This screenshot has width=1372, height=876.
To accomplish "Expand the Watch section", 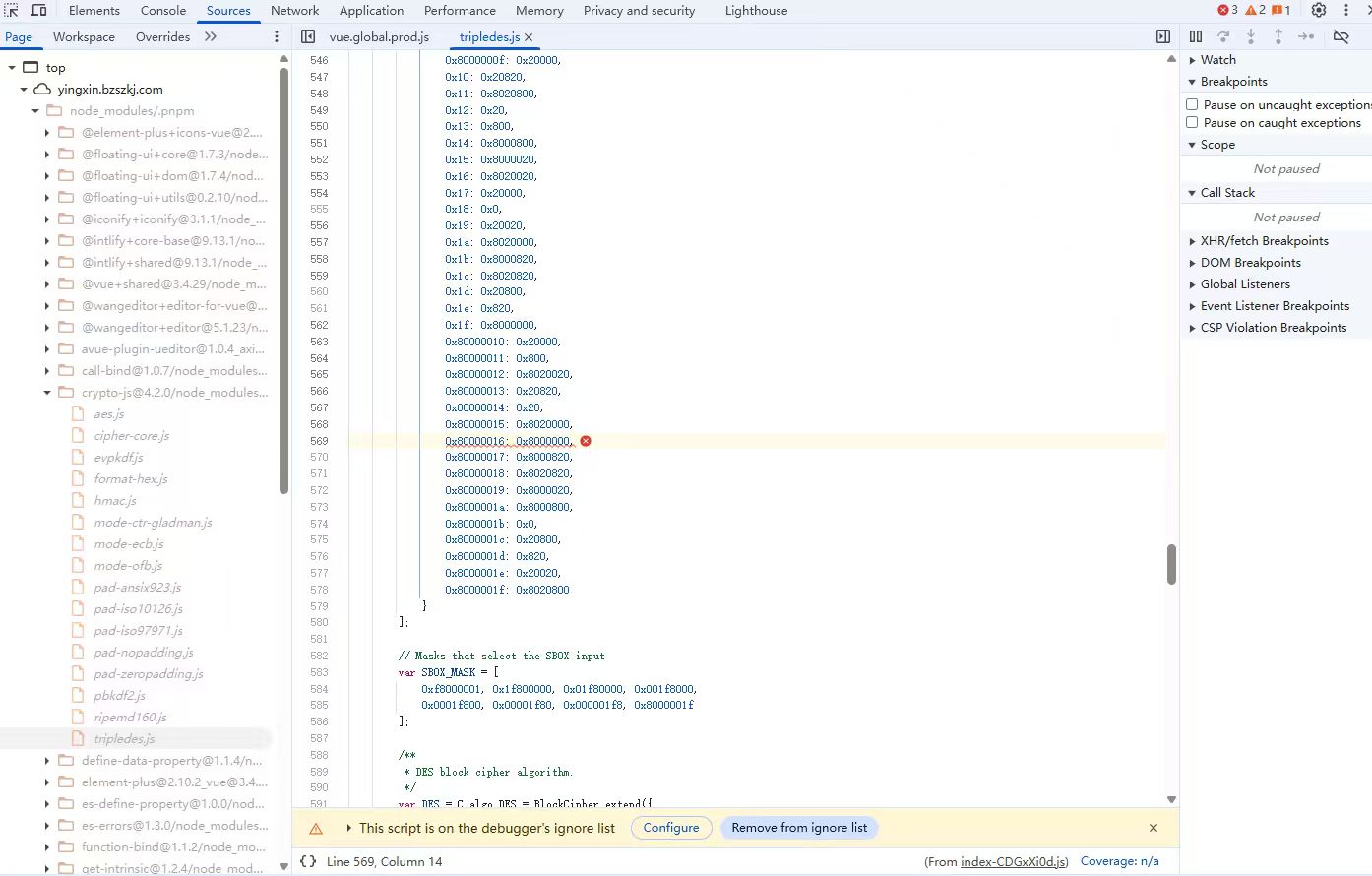I will click(x=1217, y=60).
